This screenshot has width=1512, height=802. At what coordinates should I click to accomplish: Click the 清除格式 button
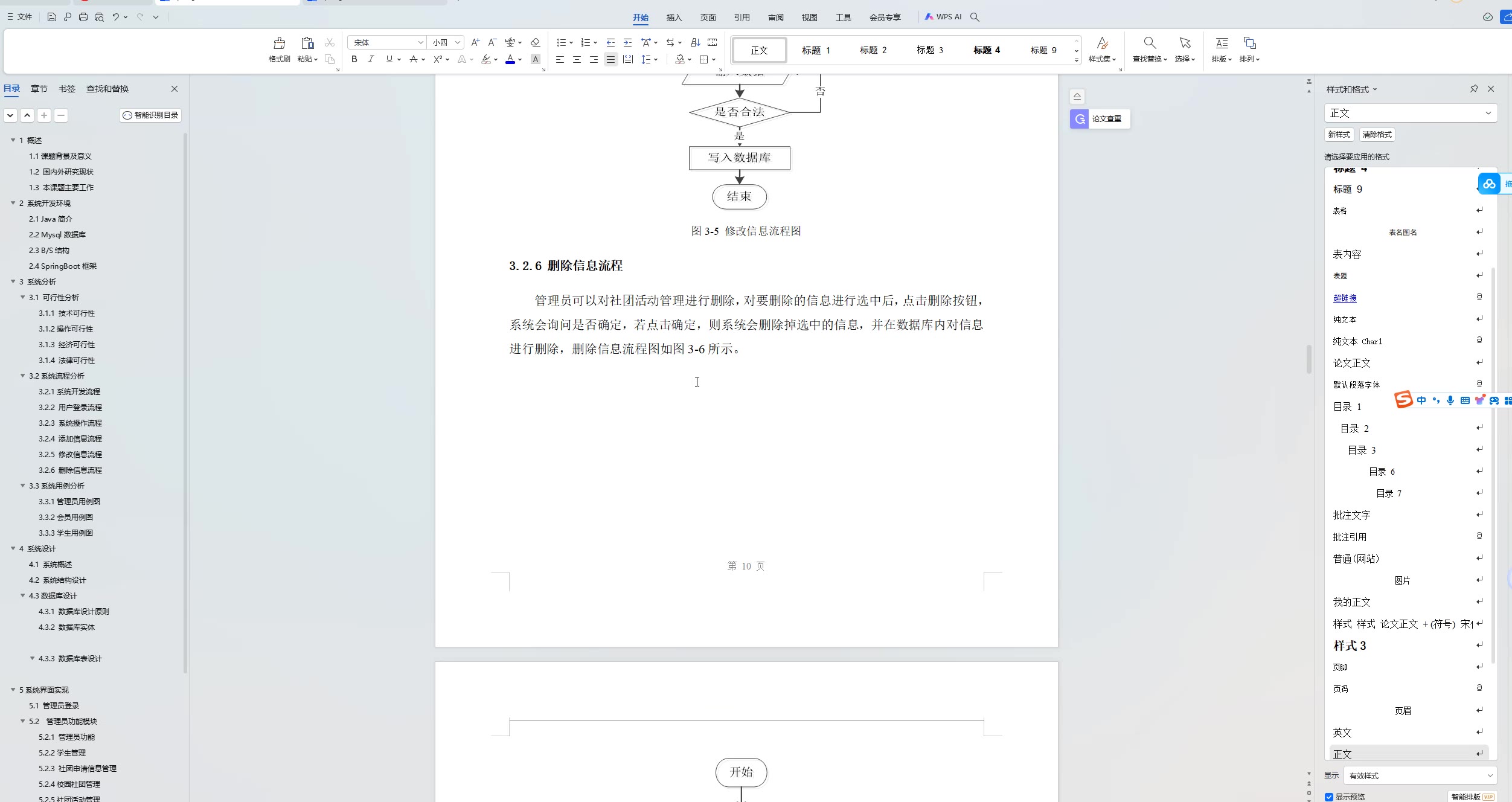tap(1377, 135)
